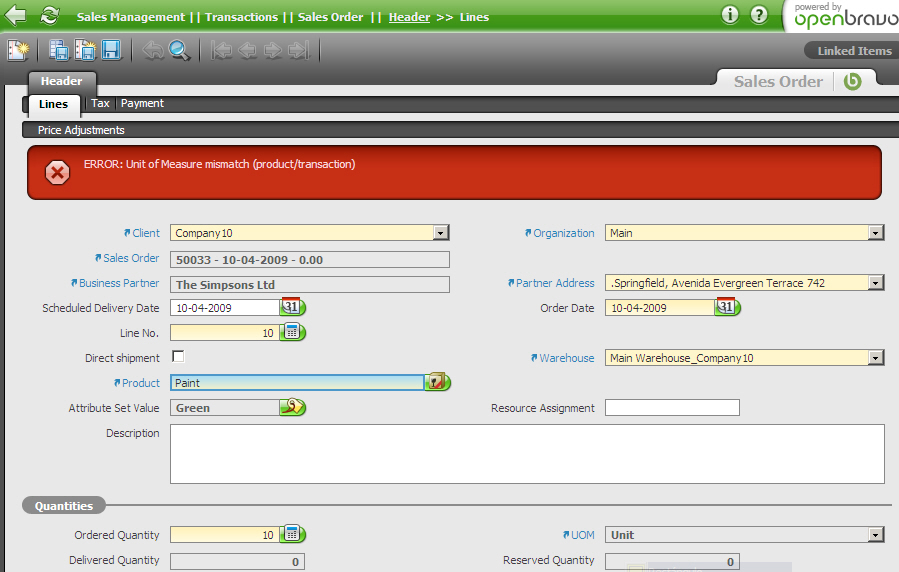Click the Header breadcrumb link

coord(409,17)
